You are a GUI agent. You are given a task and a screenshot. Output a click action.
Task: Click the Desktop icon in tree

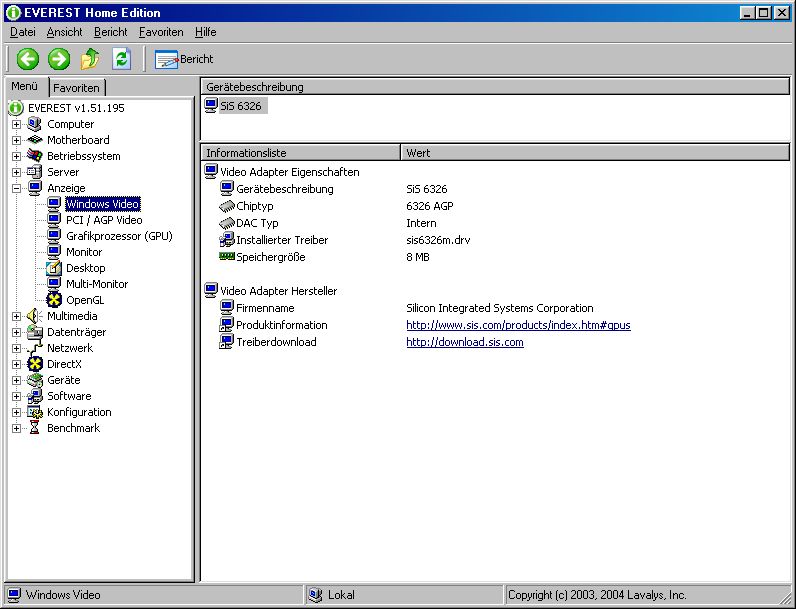coord(54,268)
